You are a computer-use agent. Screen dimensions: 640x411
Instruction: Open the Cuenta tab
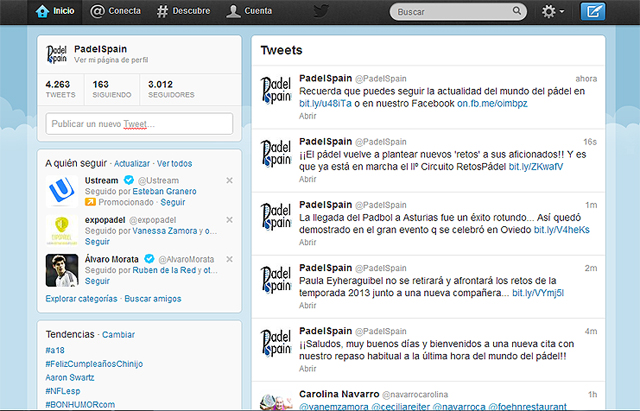[249, 11]
